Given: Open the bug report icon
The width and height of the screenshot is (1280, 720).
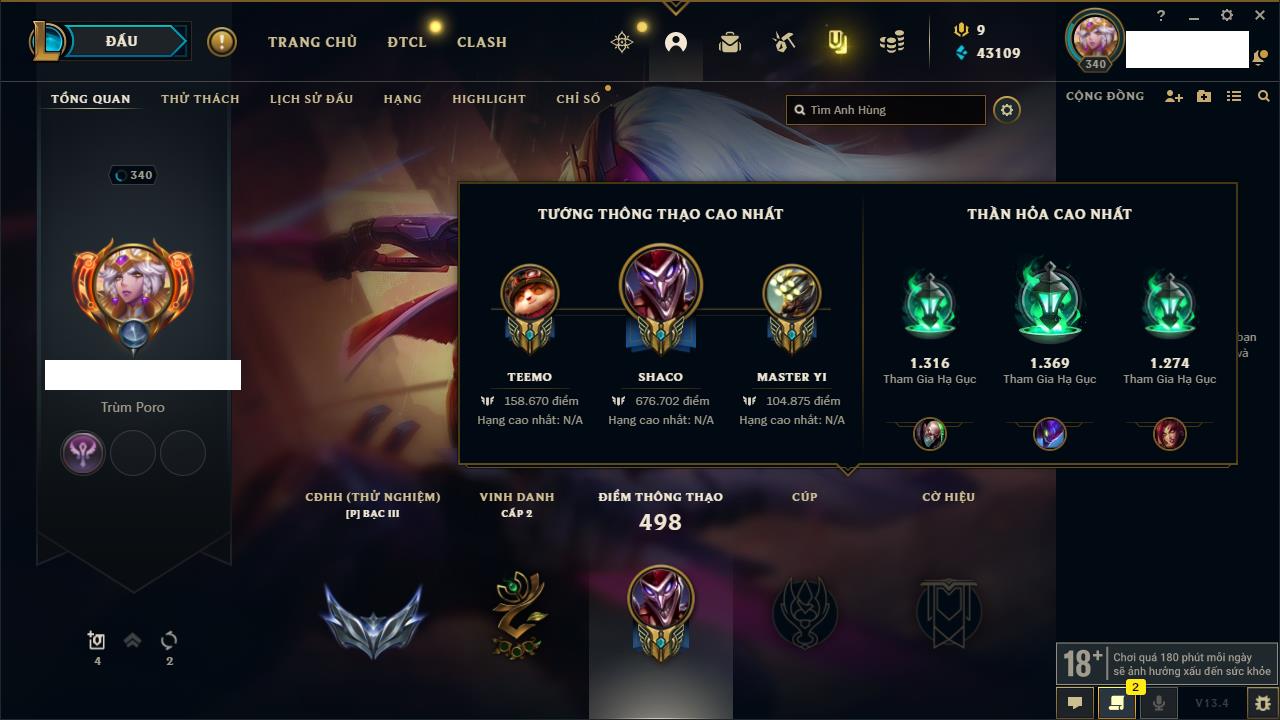Looking at the screenshot, I should click(1263, 703).
